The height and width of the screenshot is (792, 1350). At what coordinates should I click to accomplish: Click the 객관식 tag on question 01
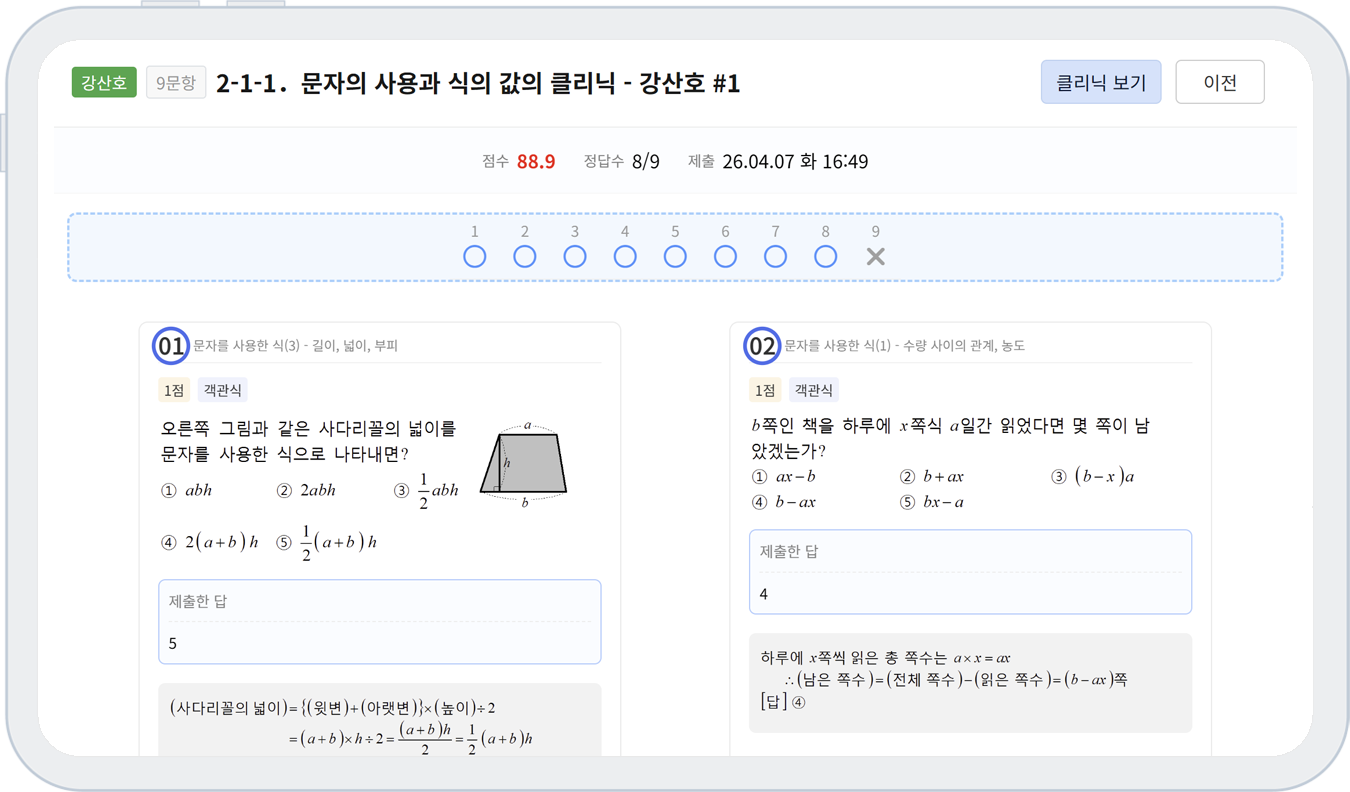222,390
